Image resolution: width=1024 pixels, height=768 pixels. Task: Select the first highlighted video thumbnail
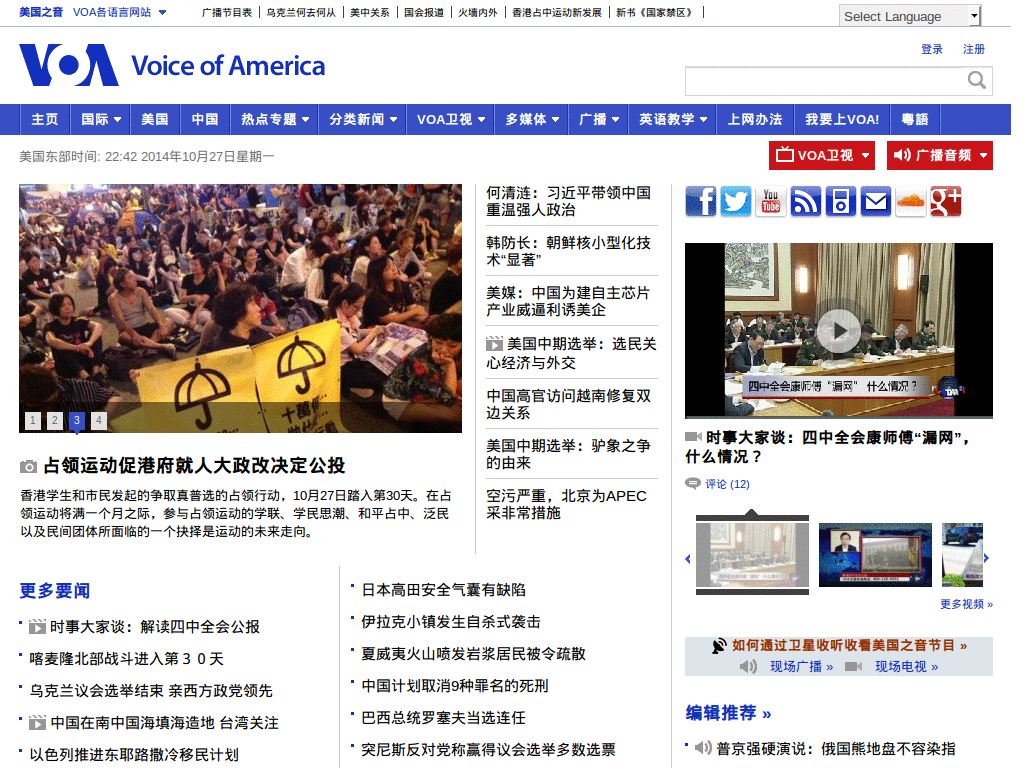click(x=752, y=555)
